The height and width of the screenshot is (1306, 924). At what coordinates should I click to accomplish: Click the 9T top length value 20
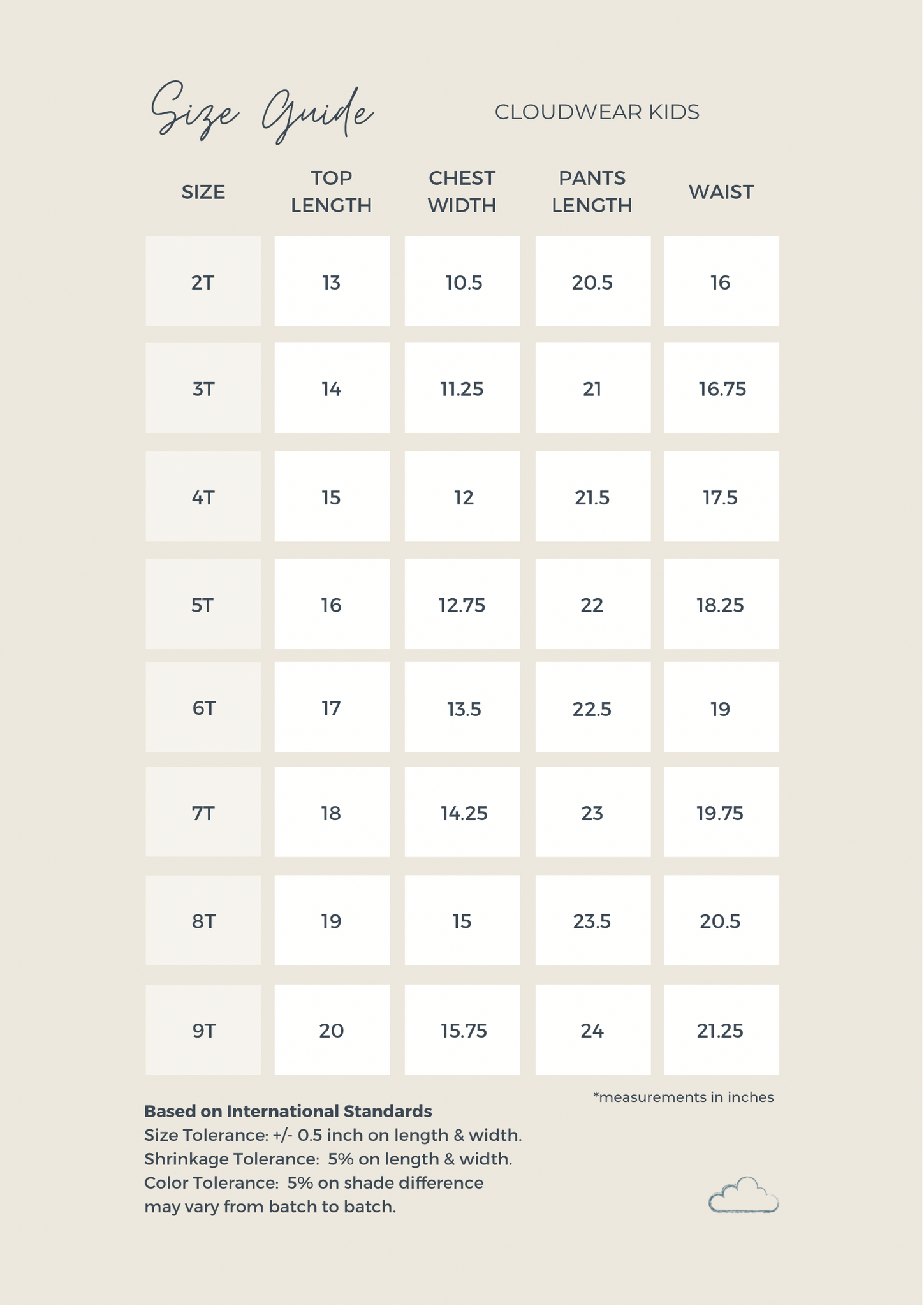coord(332,1031)
